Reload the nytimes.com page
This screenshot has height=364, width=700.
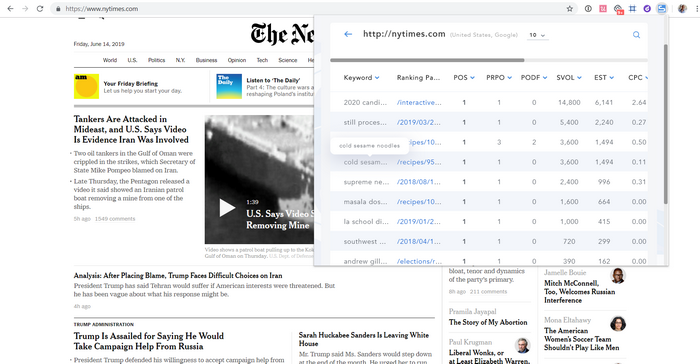[x=40, y=8]
